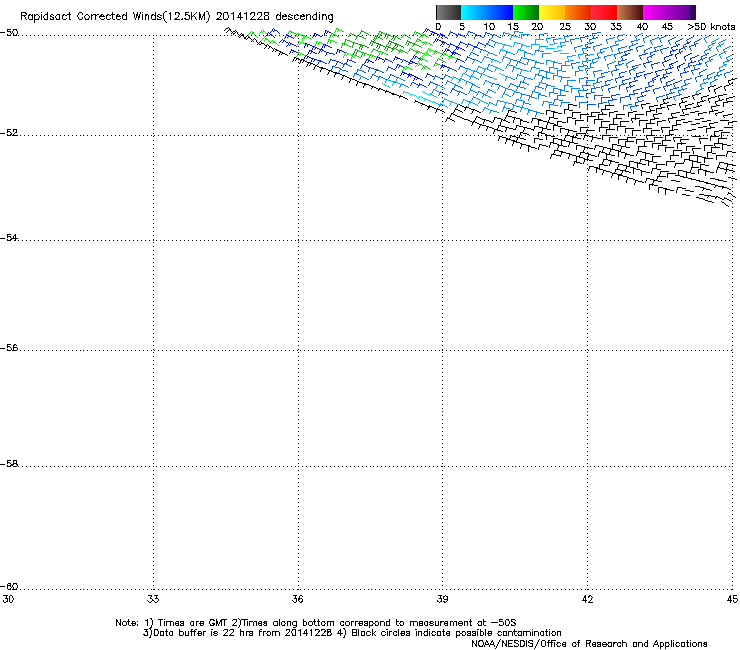
Task: Click the longitude axis label '42'
Action: (x=587, y=599)
